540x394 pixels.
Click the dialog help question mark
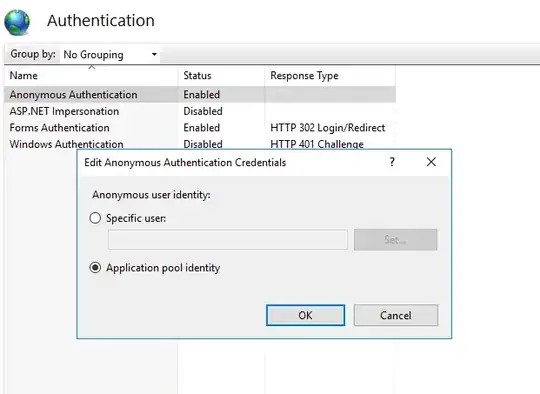click(392, 162)
